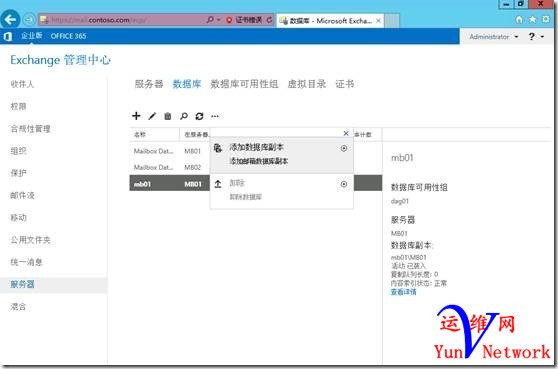This screenshot has width=558, height=369.
Task: Click the browser forward arrow button
Action: coord(30,20)
